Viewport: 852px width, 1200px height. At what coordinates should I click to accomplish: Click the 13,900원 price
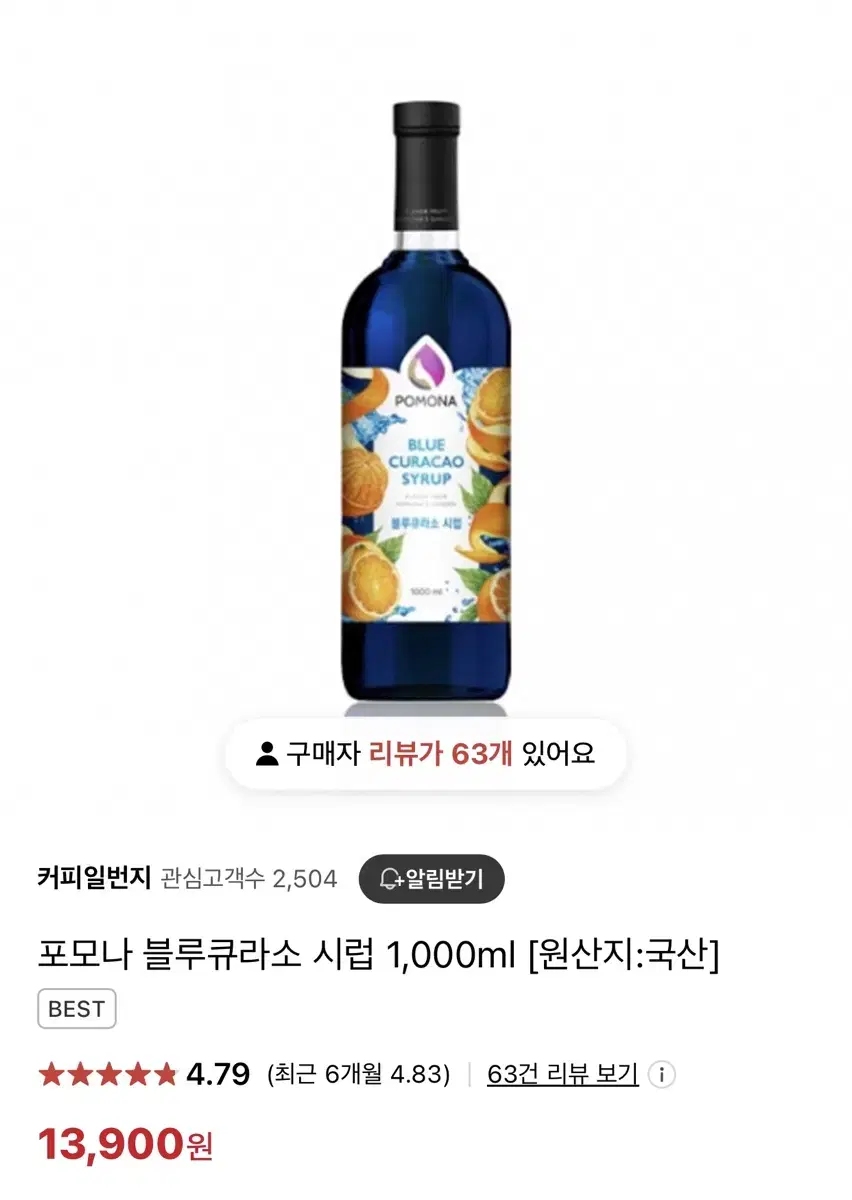pos(126,1143)
